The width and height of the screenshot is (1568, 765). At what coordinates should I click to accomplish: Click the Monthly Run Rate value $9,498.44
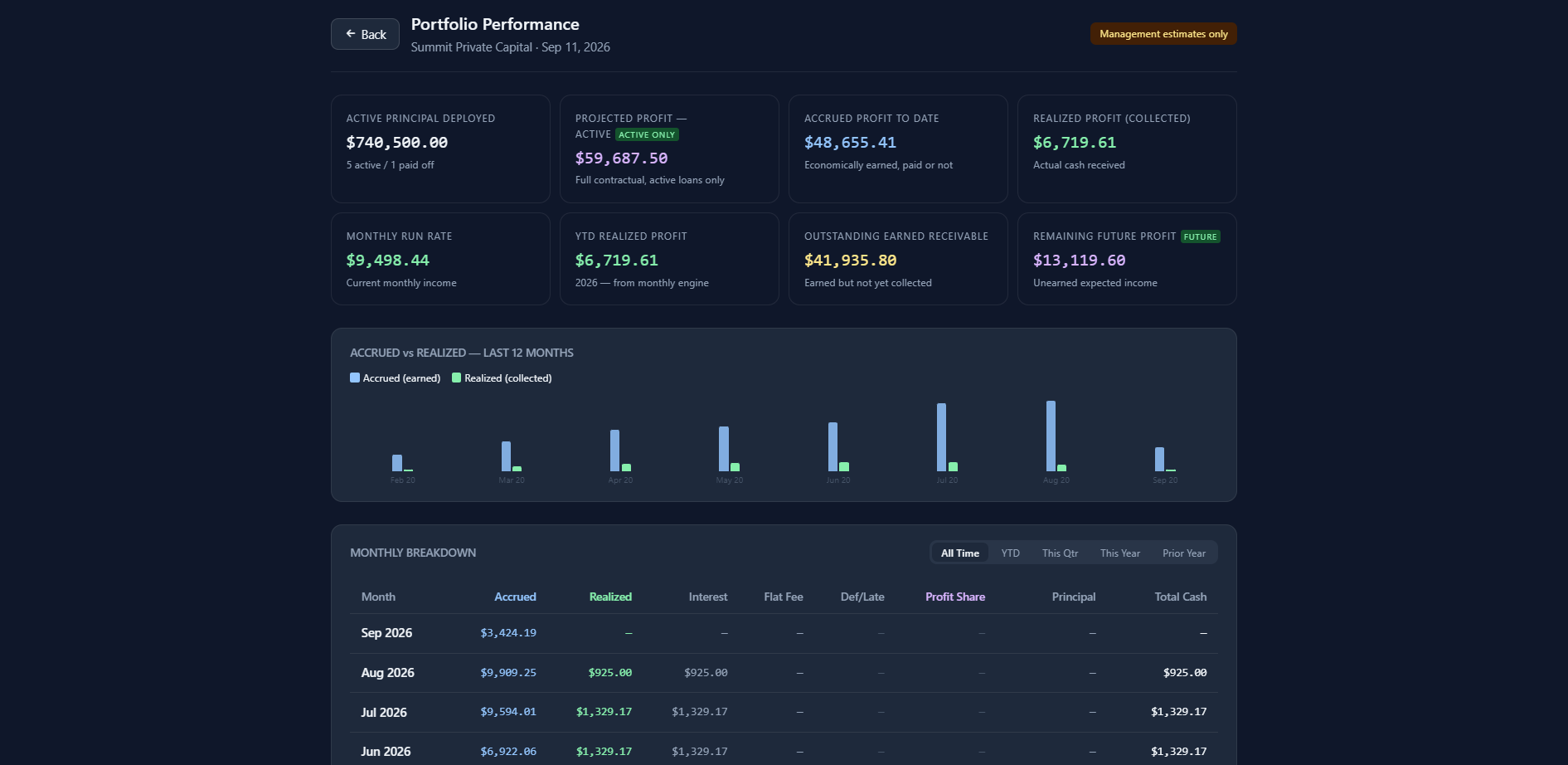click(x=387, y=261)
